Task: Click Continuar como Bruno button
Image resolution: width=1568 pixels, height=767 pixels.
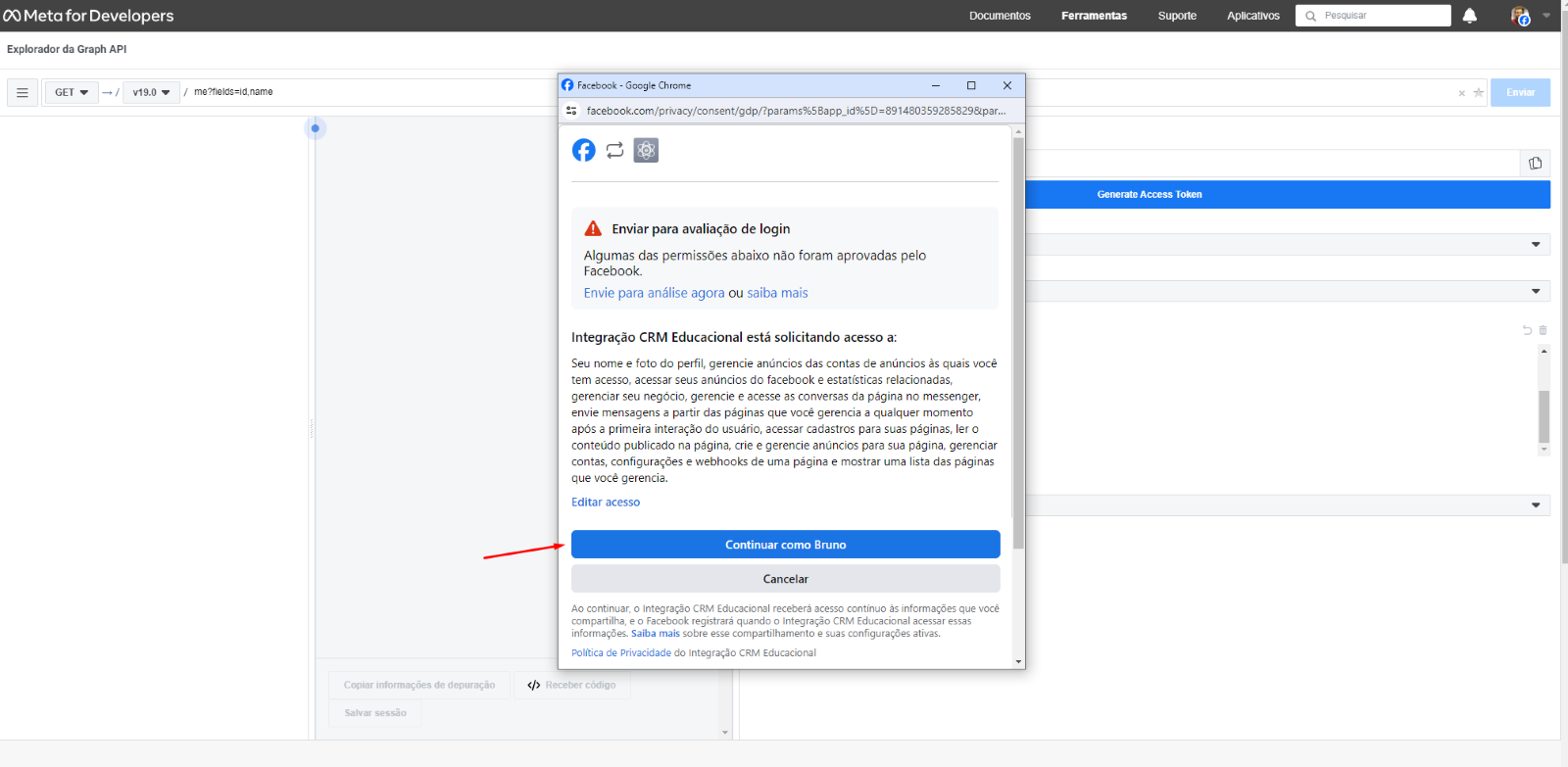Action: pyautogui.click(x=786, y=545)
